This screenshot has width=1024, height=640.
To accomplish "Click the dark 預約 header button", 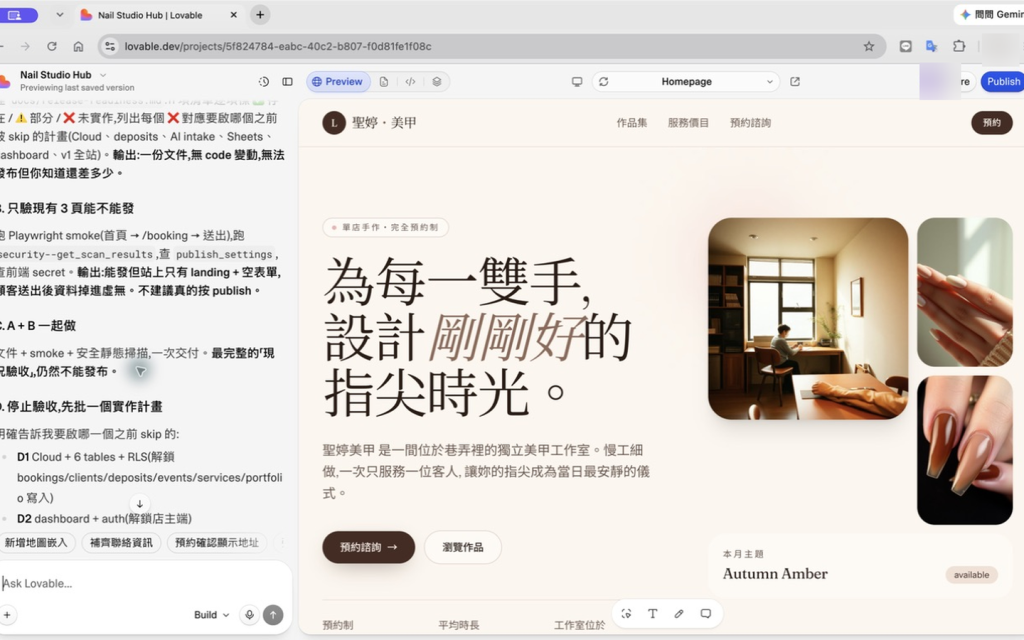I will point(991,123).
